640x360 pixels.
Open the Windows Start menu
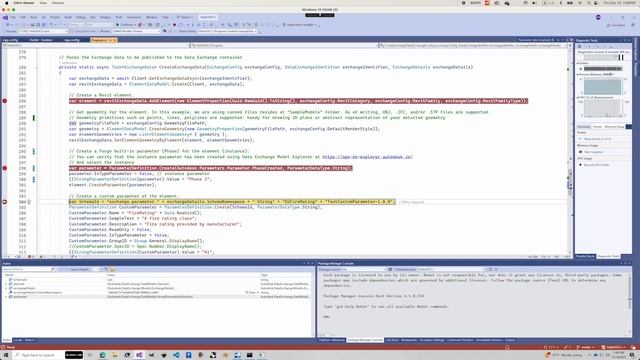pyautogui.click(x=6, y=355)
